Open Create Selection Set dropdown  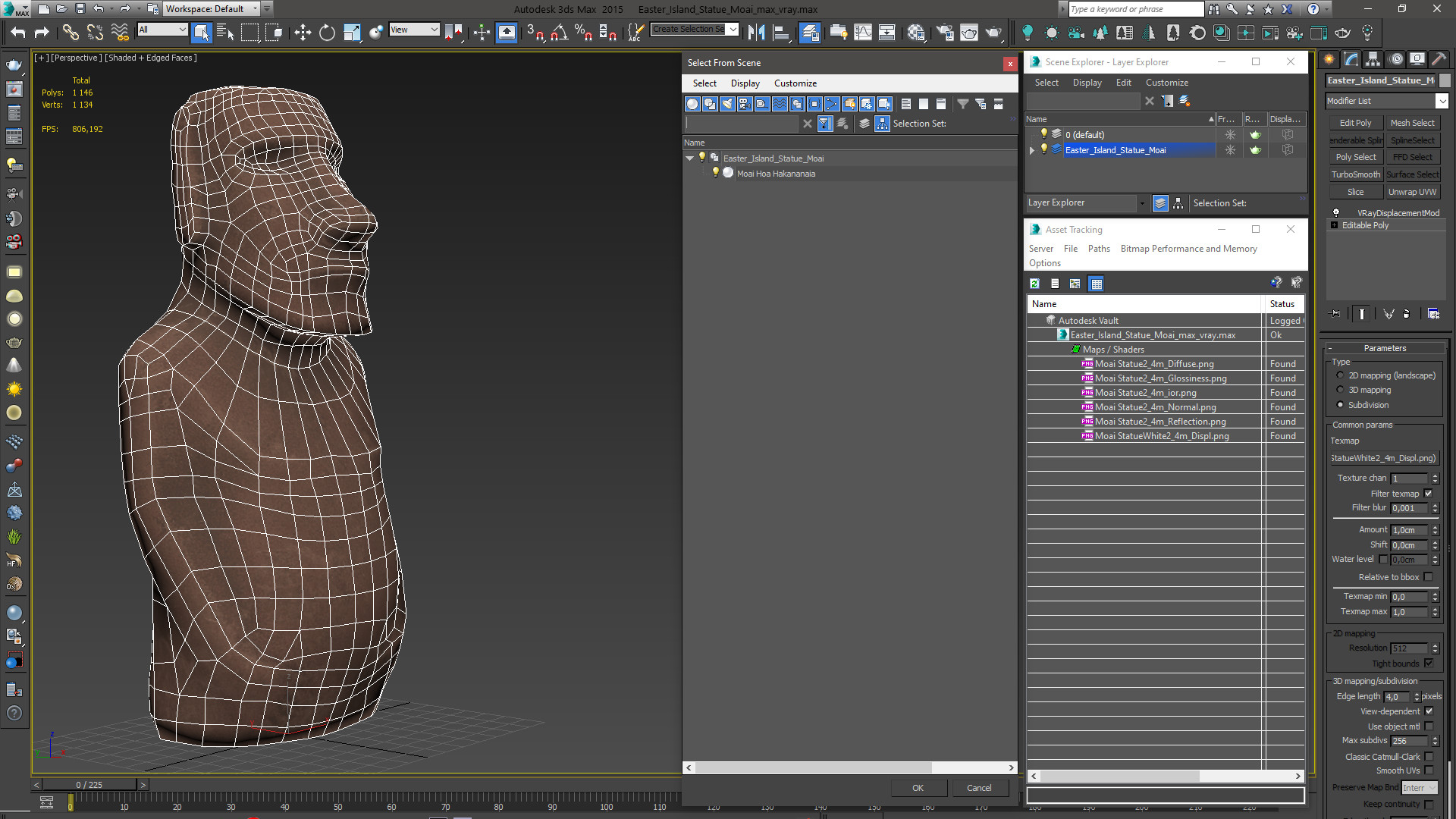coord(694,30)
